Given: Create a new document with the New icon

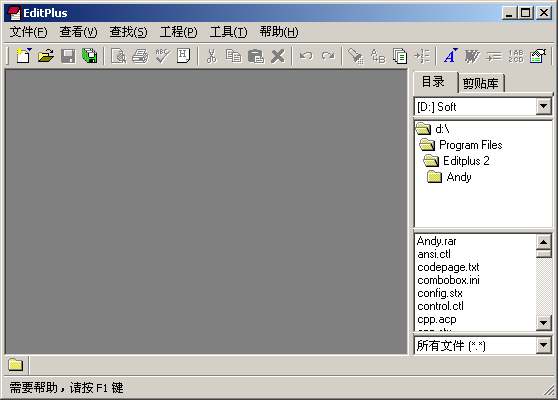Looking at the screenshot, I should click(x=24, y=56).
